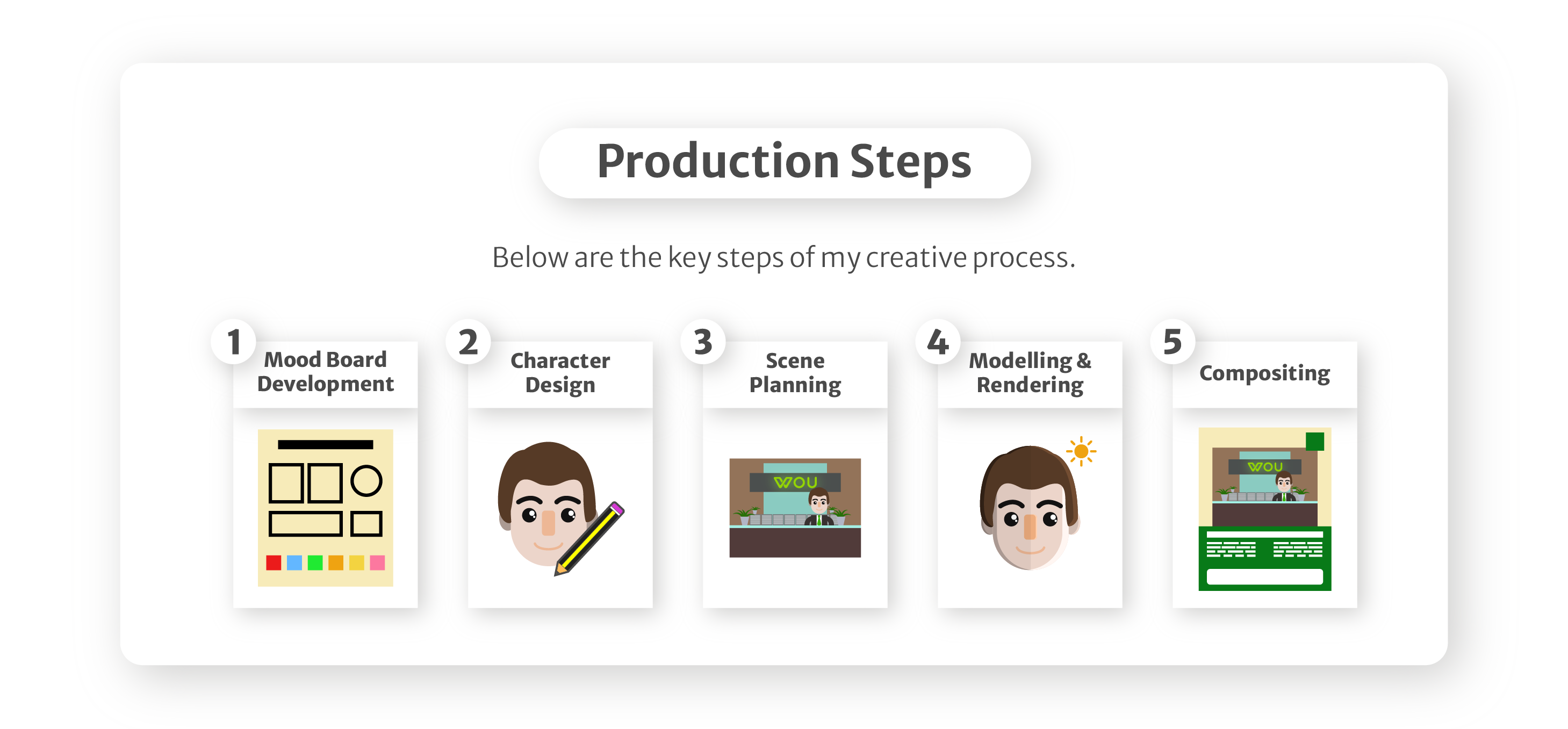The width and height of the screenshot is (1568, 729).
Task: Open the Compositing card heading
Action: 1264,372
